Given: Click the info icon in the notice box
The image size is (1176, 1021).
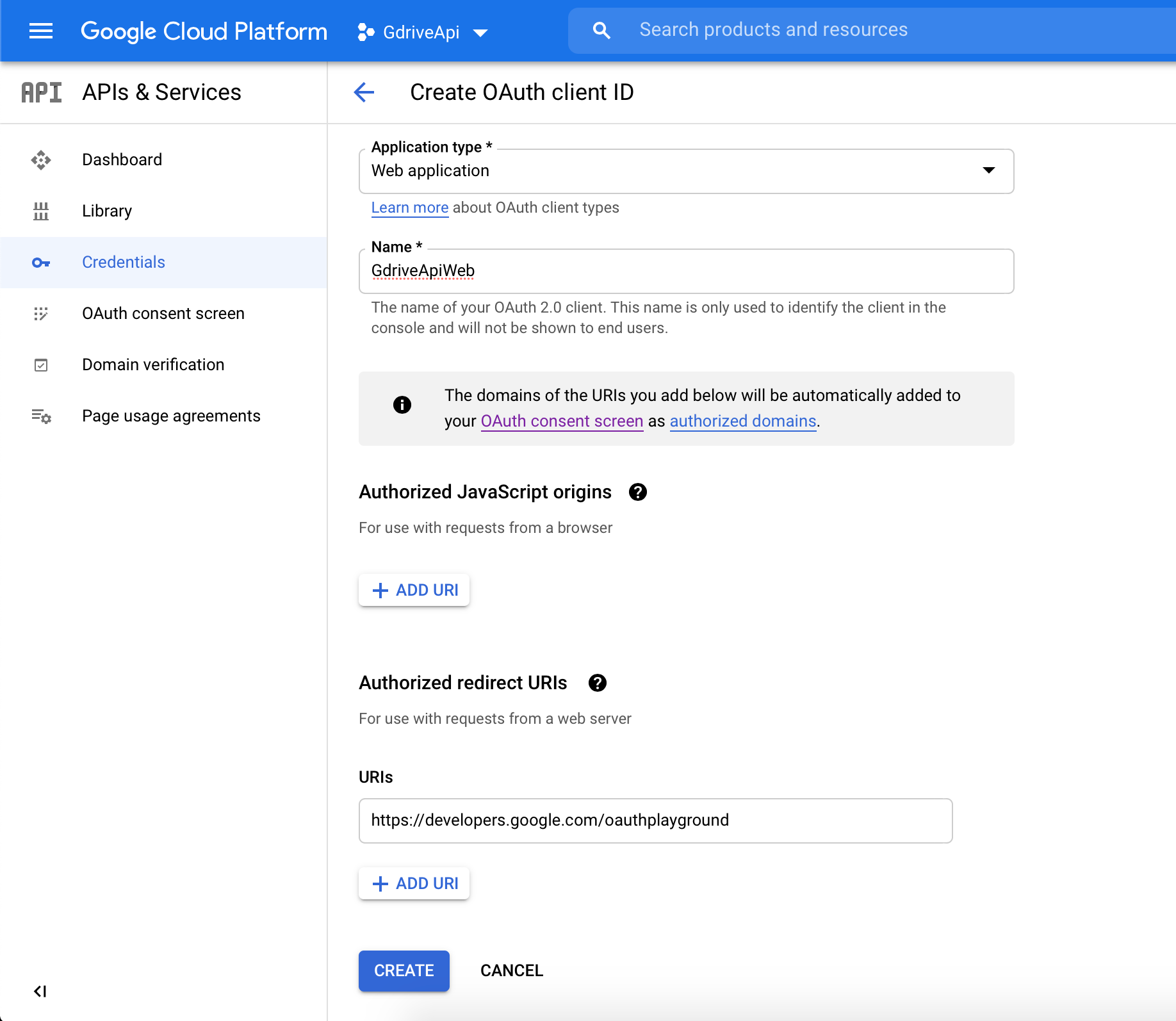Looking at the screenshot, I should 402,405.
